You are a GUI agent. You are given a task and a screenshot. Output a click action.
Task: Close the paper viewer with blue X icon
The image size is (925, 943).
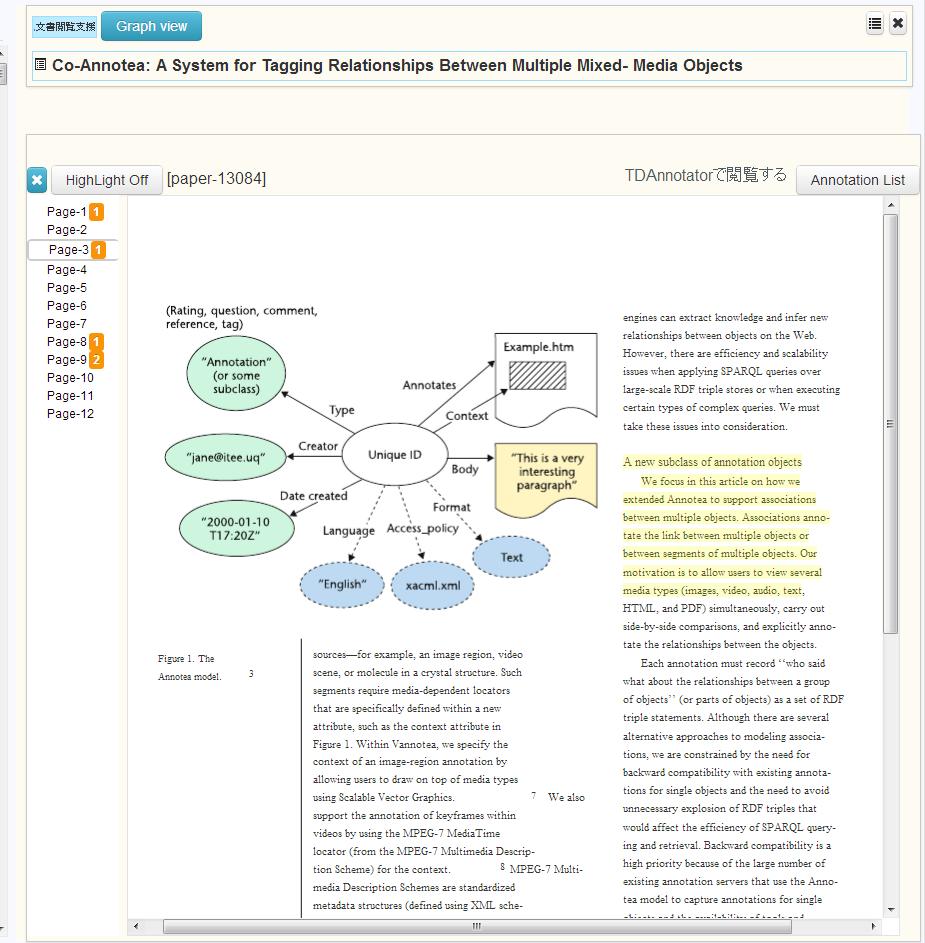click(x=37, y=180)
